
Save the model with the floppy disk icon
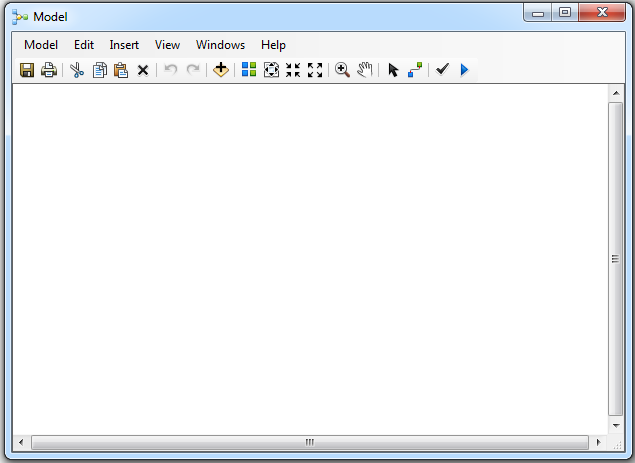[27, 70]
